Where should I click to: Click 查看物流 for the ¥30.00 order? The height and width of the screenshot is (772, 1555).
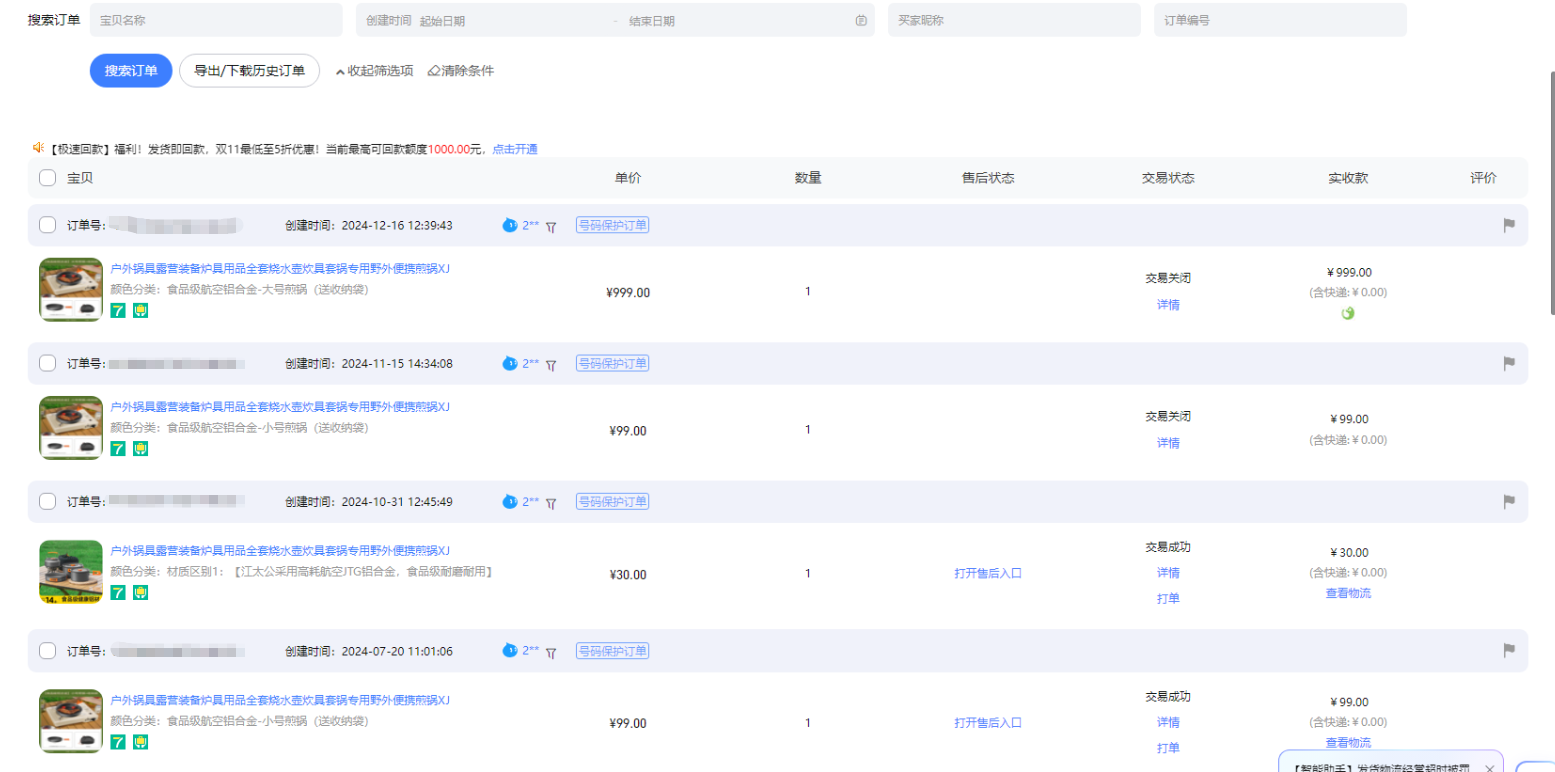pos(1347,593)
